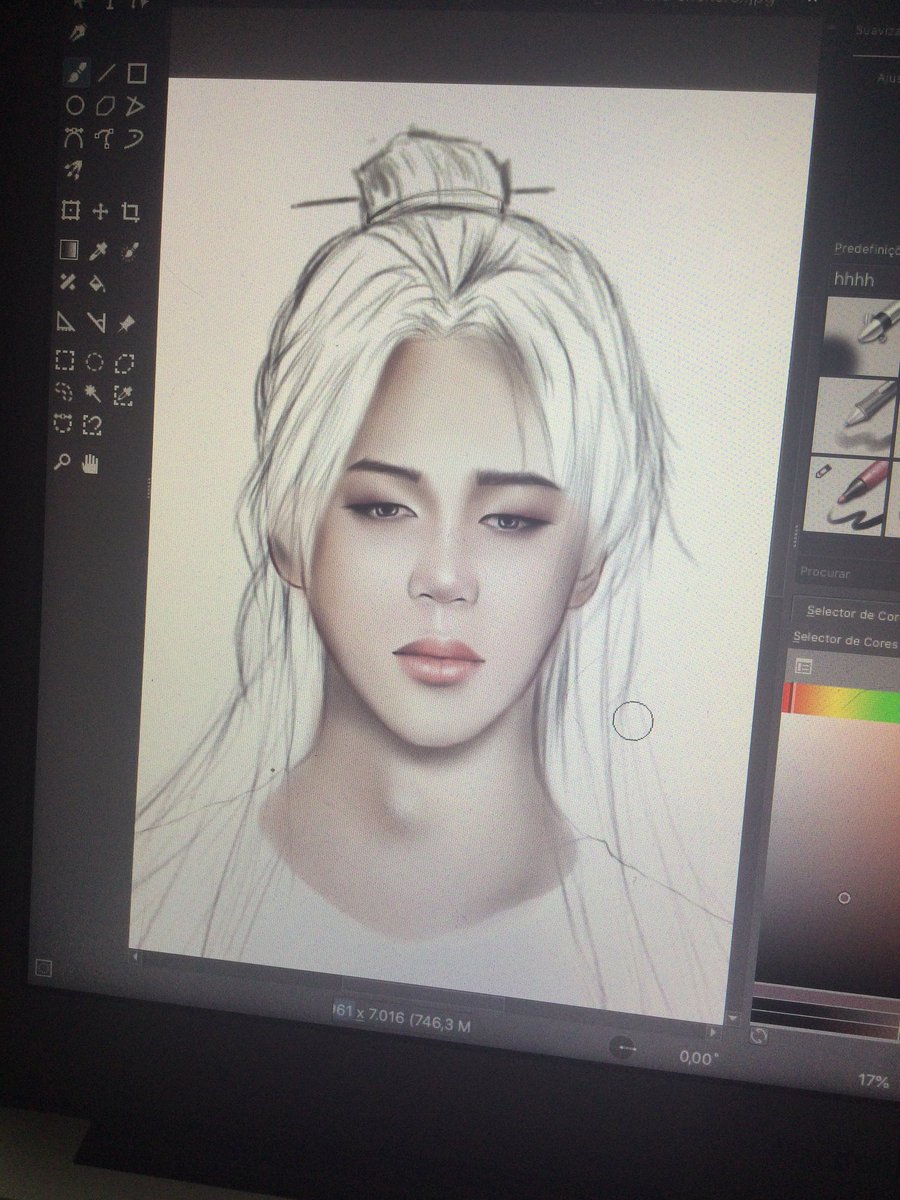Select the Elliptical Selection tool
Image resolution: width=900 pixels, height=1200 pixels.
click(x=95, y=362)
